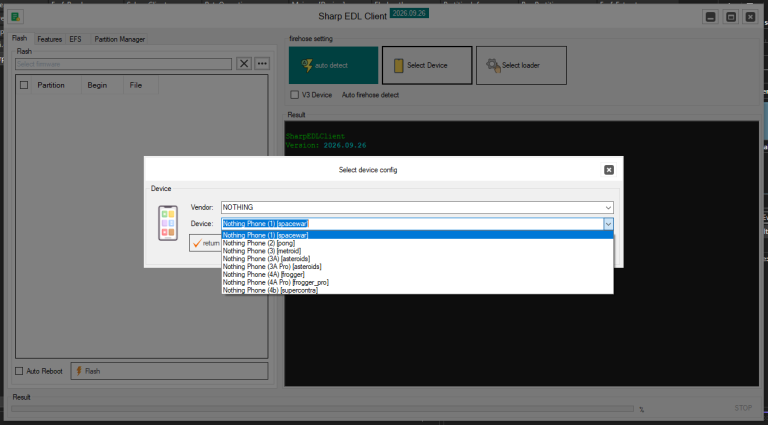Click the Sharp EDL Client app logo icon

pos(16,17)
